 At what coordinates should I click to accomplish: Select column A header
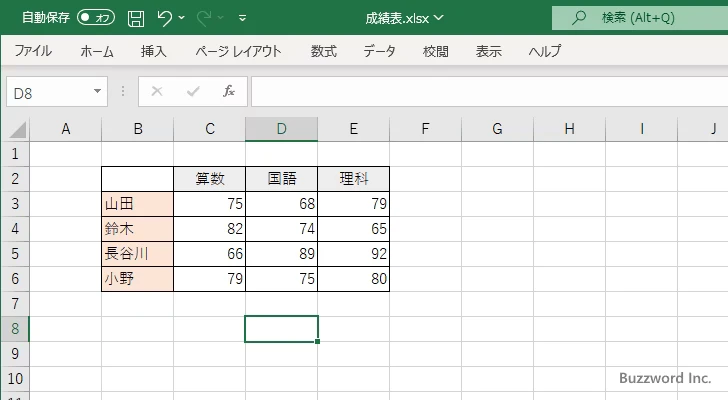65,129
